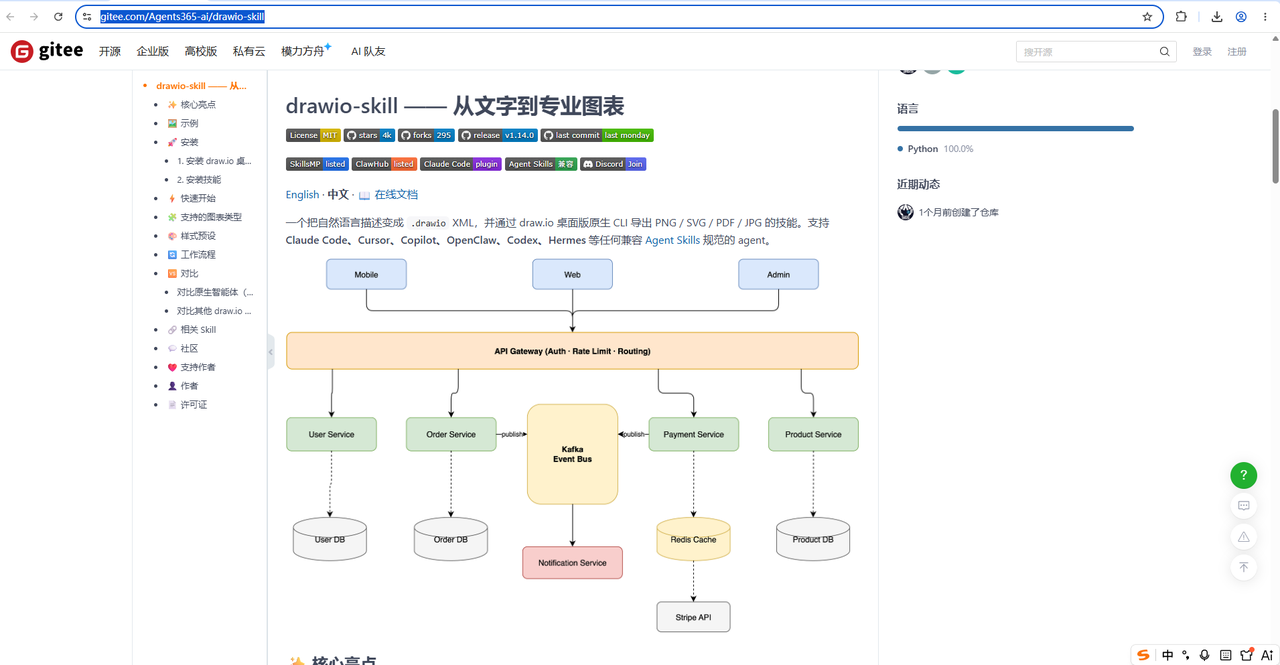Toggle the input method punctuation mode
This screenshot has height=665, width=1280.
point(1186,655)
